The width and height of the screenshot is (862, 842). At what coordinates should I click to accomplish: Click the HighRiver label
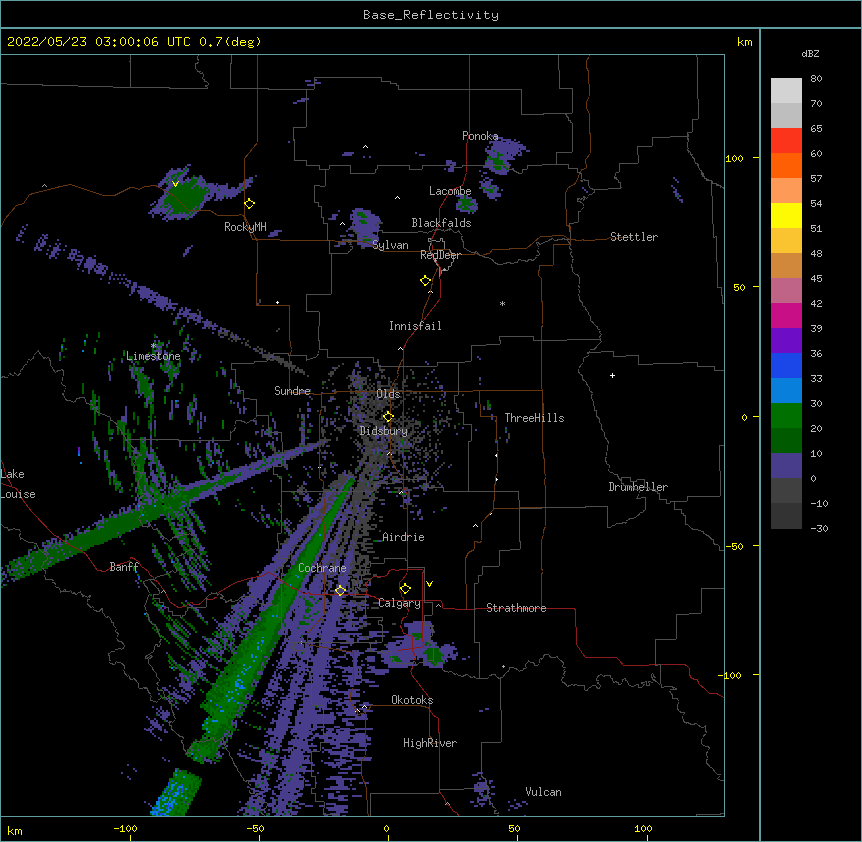click(x=430, y=743)
